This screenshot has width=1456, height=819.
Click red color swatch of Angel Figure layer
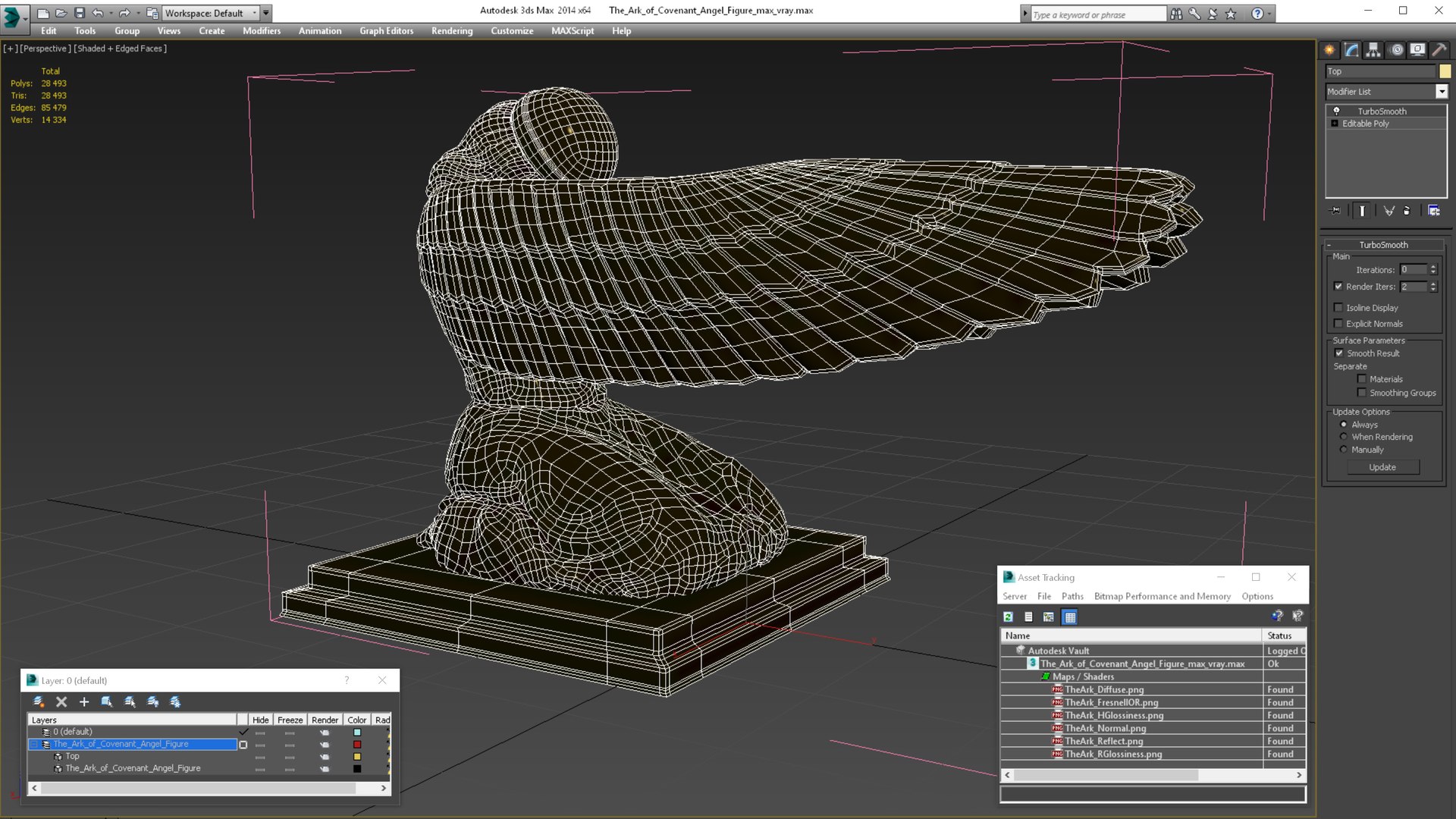point(357,745)
